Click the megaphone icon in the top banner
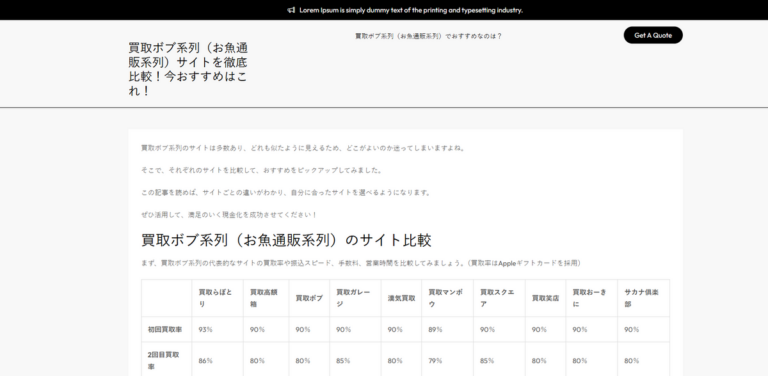 (291, 10)
